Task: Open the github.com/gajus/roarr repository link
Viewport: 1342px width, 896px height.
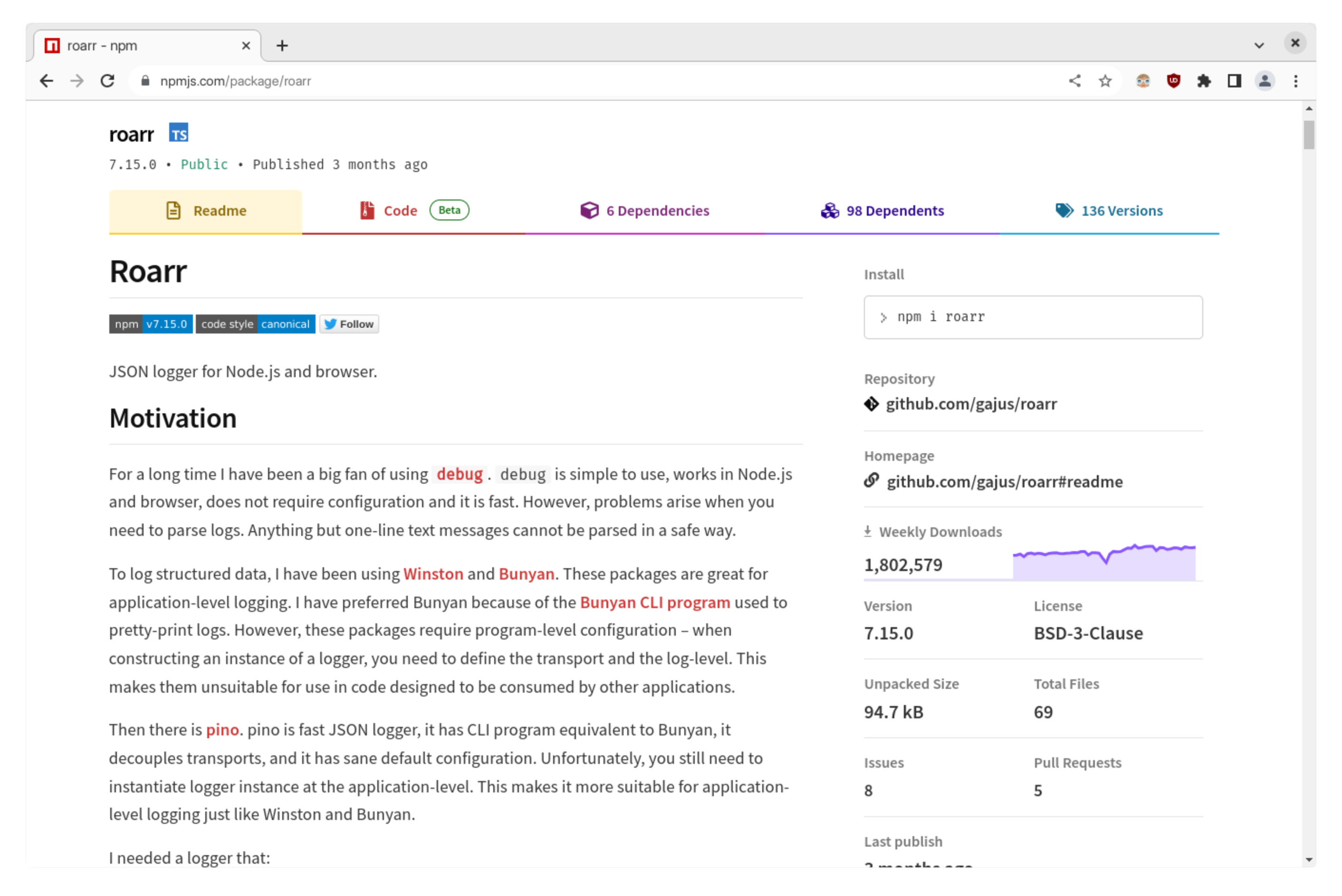Action: point(970,404)
